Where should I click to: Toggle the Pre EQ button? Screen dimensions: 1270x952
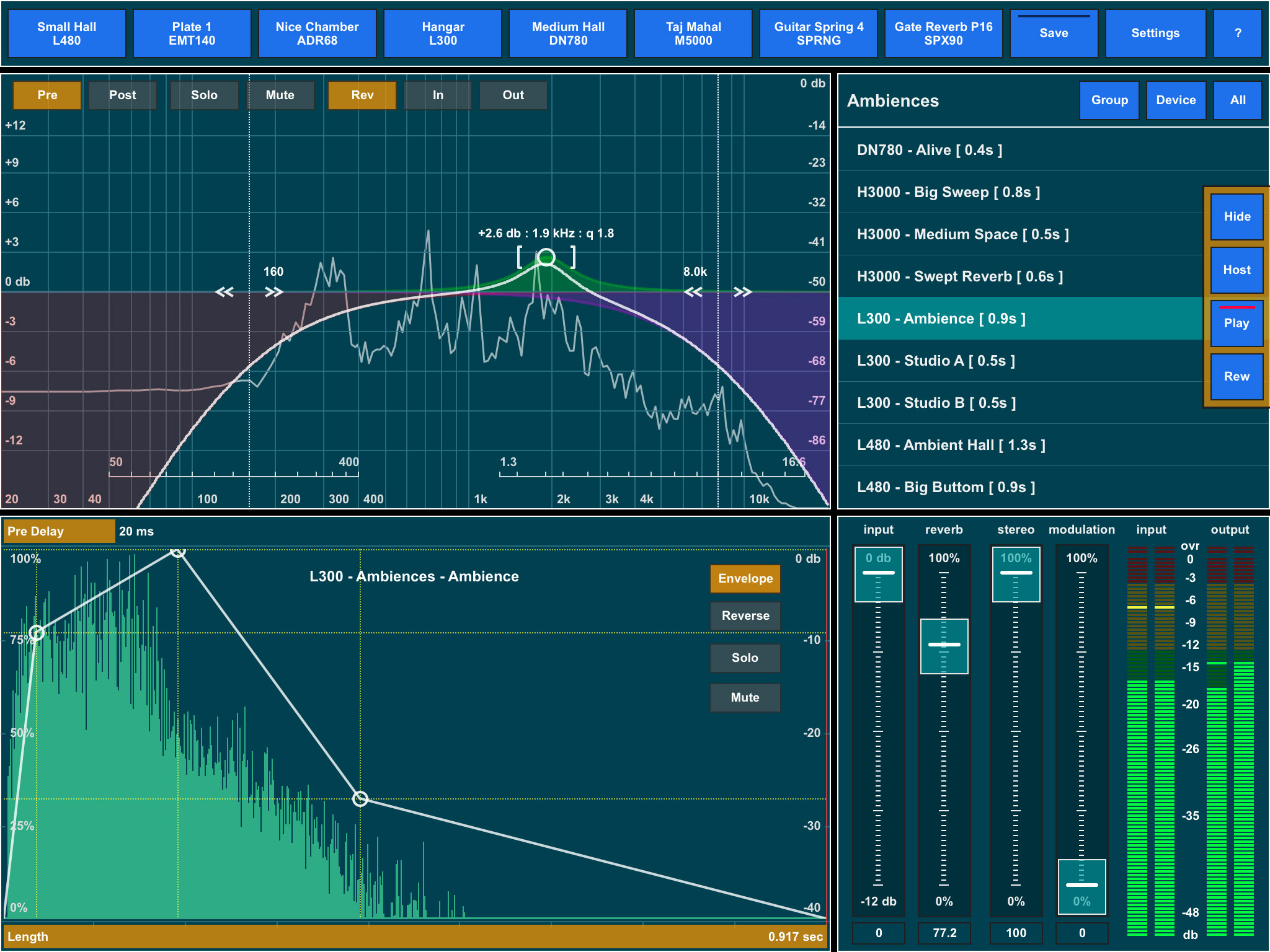(x=47, y=95)
